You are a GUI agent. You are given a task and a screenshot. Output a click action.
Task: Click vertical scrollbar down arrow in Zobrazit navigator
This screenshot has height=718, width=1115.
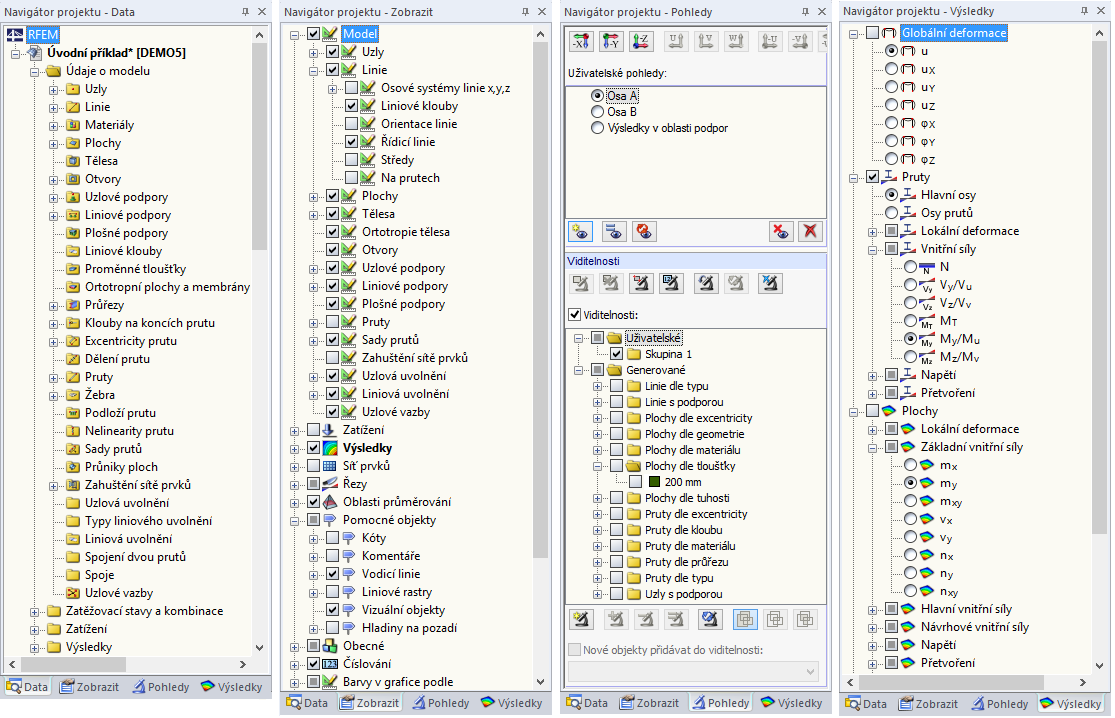coord(540,682)
